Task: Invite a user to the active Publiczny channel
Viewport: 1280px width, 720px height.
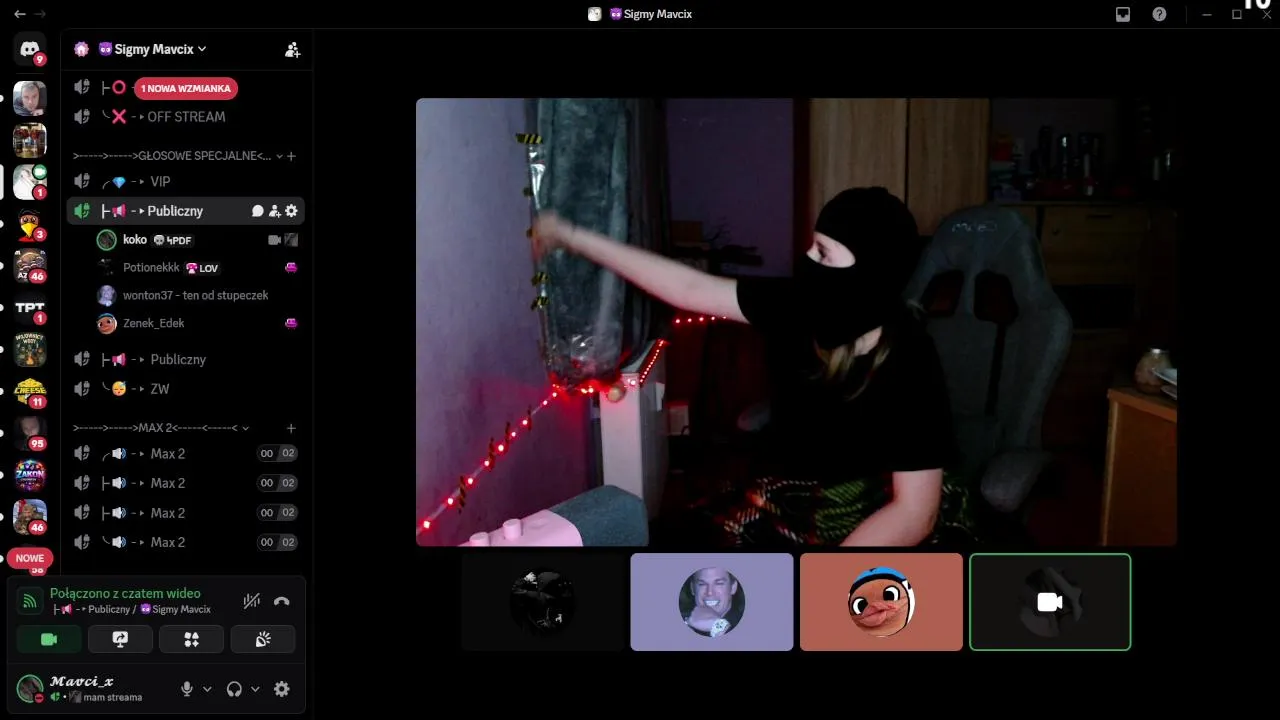Action: (x=275, y=211)
